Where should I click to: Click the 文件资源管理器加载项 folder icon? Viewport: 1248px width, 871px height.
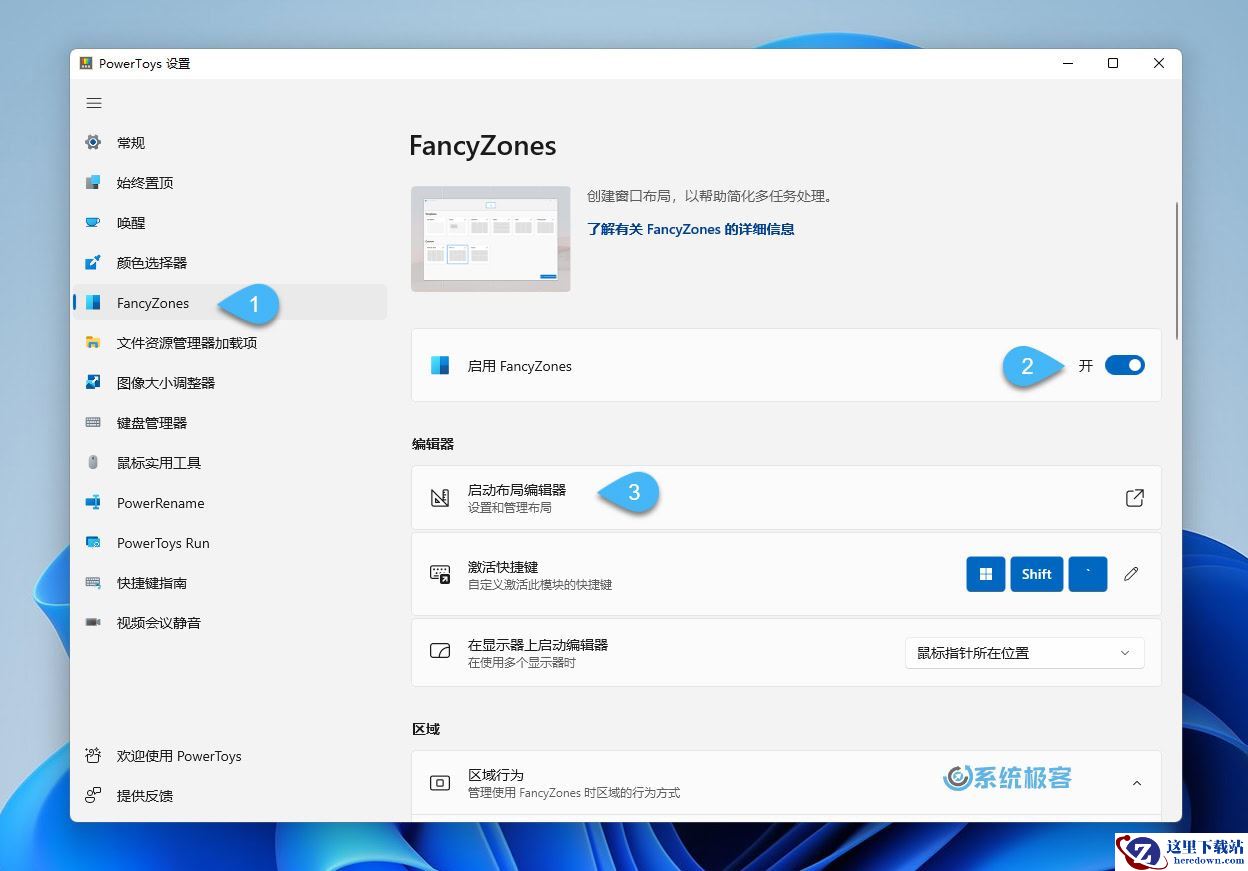point(93,342)
